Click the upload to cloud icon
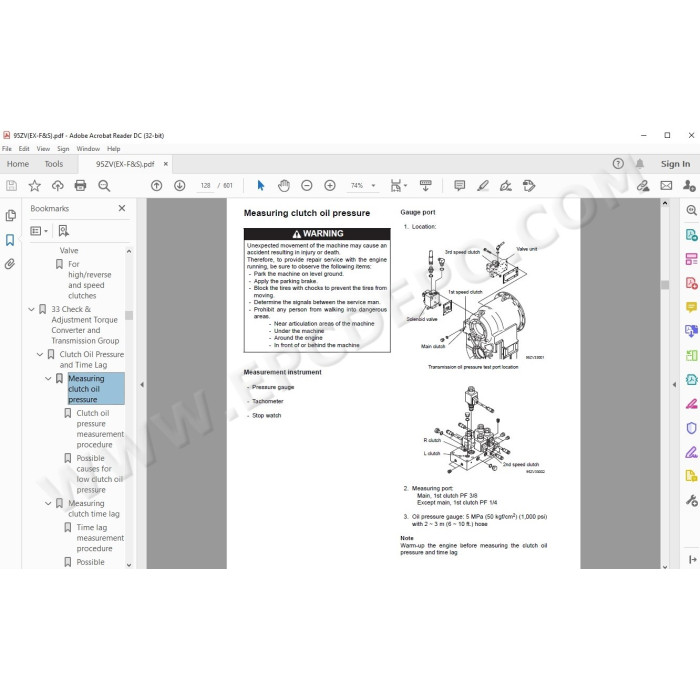 [x=58, y=186]
